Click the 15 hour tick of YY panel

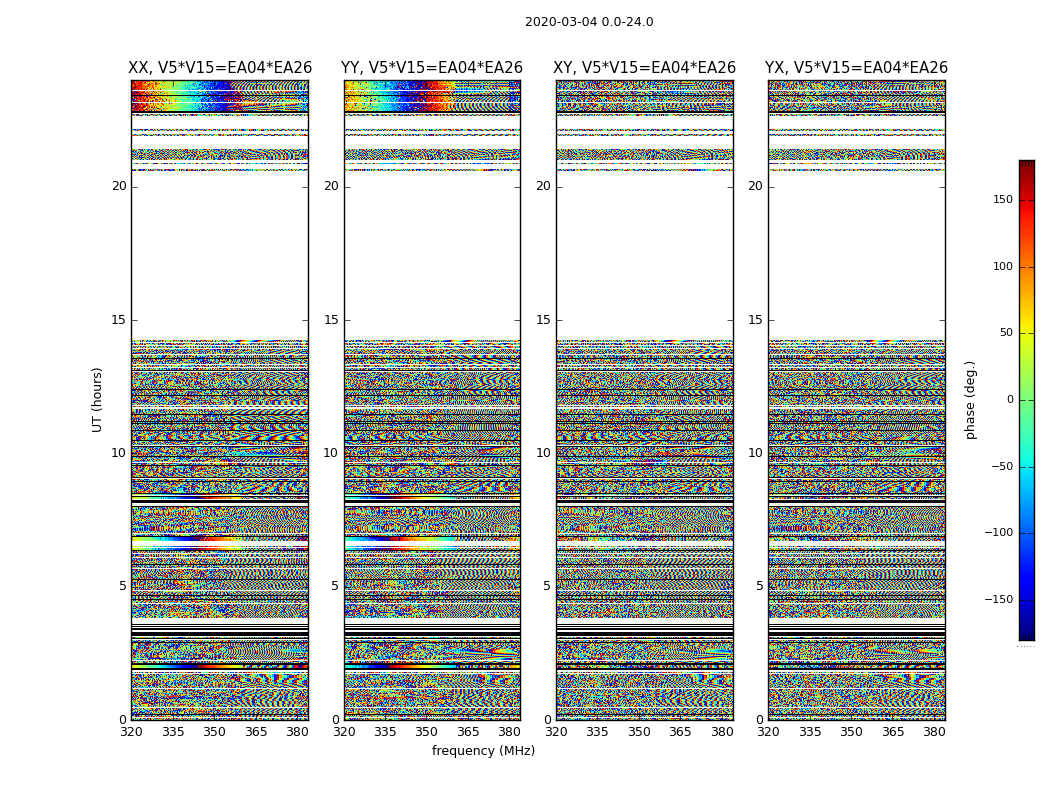tap(331, 320)
